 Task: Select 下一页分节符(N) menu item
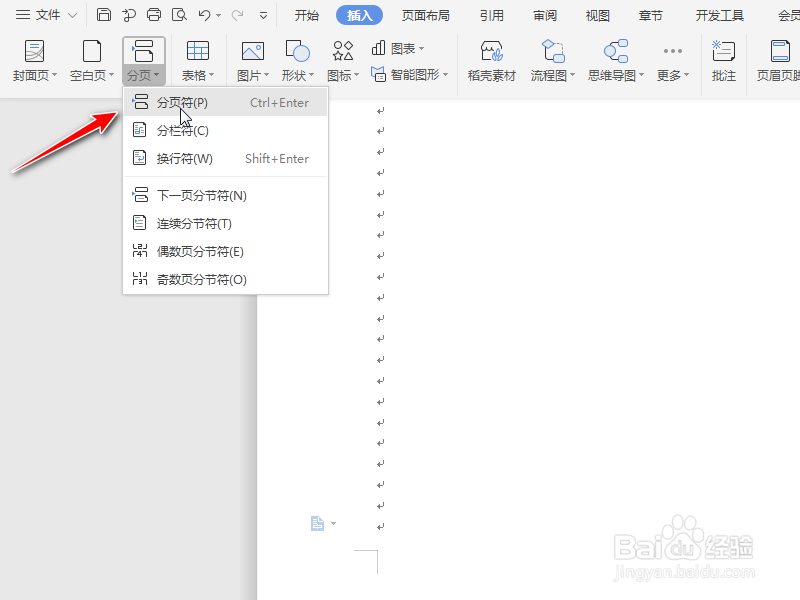tap(225, 195)
